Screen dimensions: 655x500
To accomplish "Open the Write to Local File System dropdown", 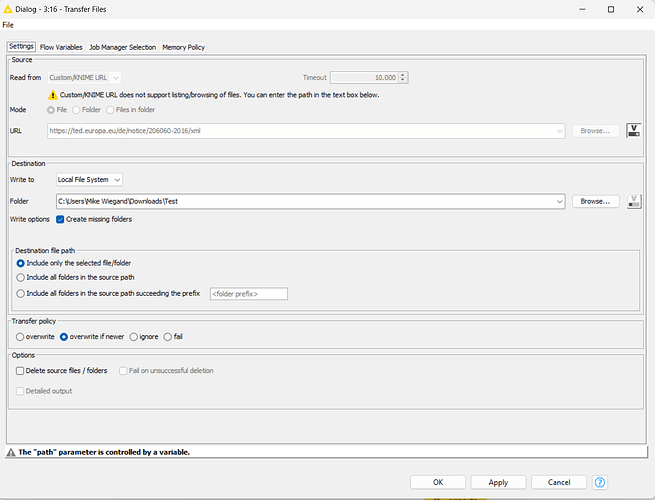I will 89,179.
